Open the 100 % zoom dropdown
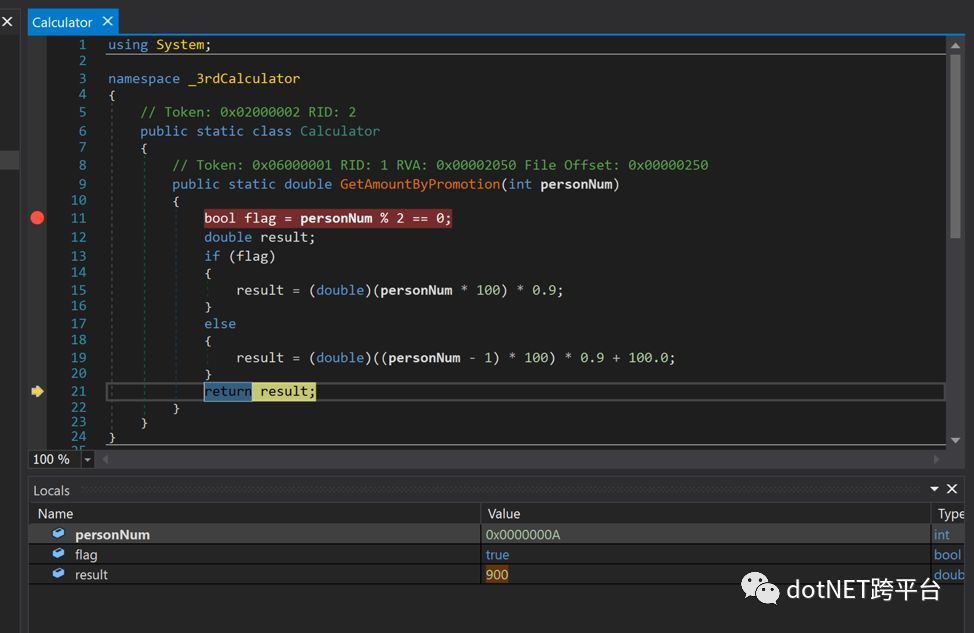Screen dimensions: 974x633 point(87,460)
